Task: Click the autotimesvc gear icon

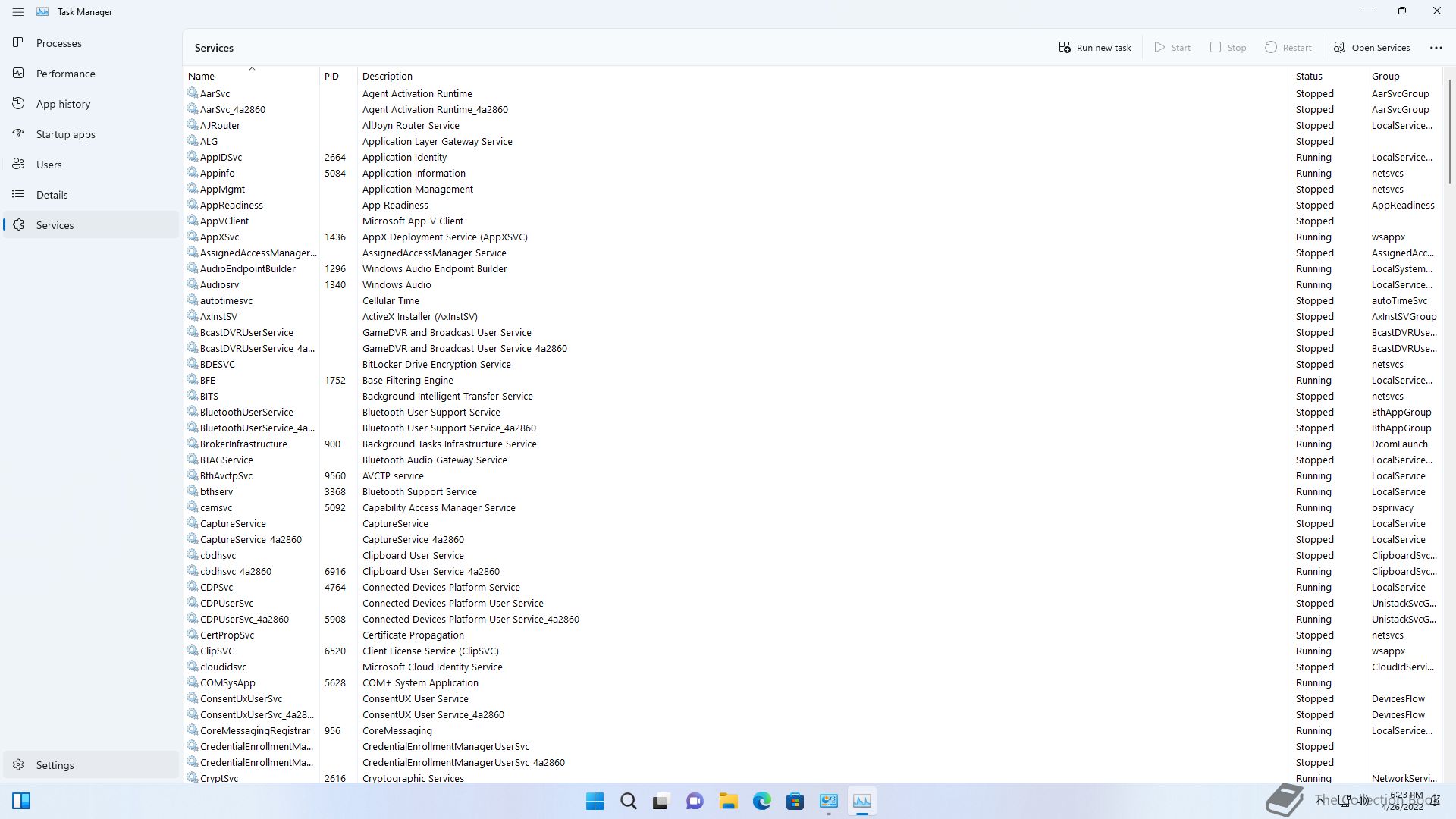Action: point(193,300)
